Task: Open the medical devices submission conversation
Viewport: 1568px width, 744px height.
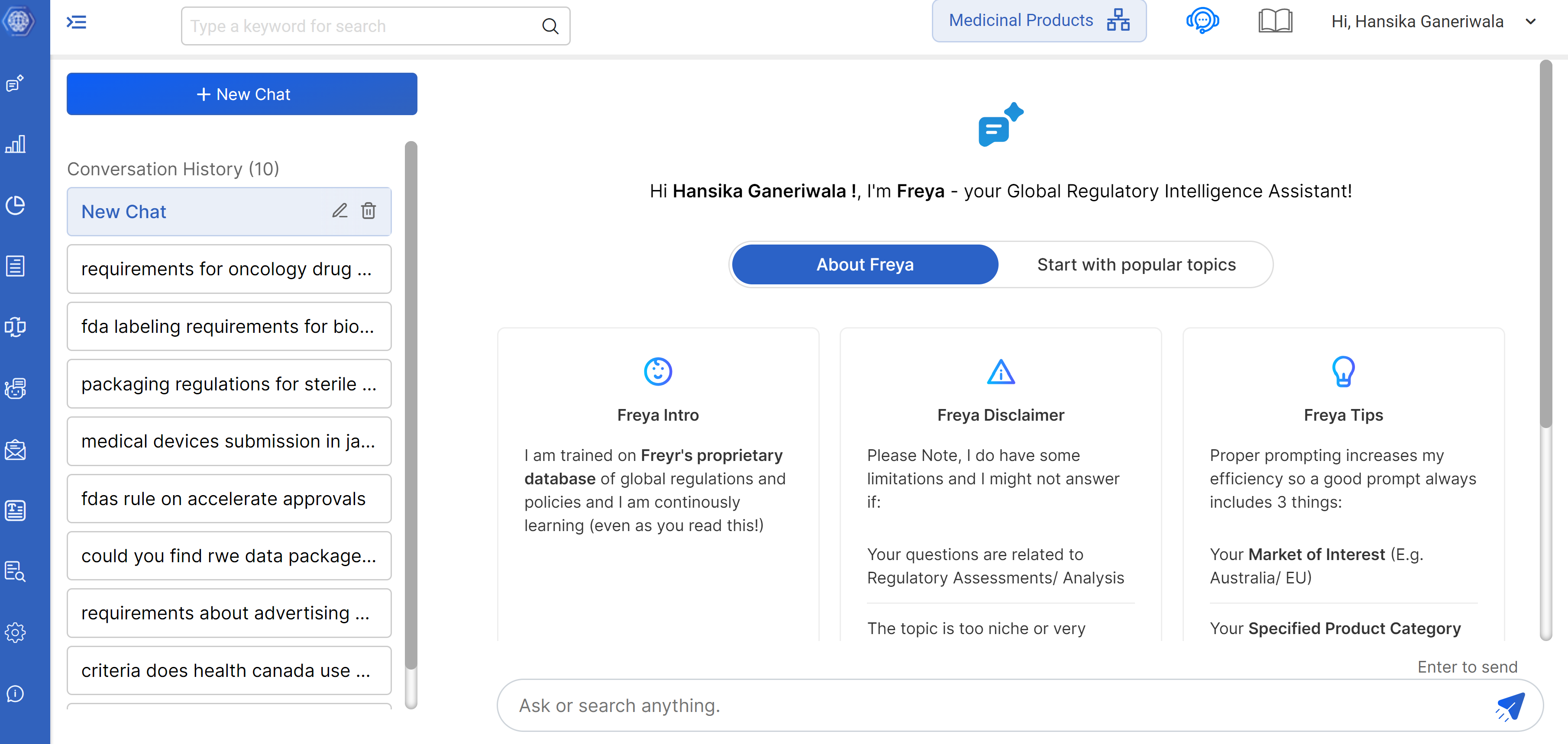Action: coord(229,441)
